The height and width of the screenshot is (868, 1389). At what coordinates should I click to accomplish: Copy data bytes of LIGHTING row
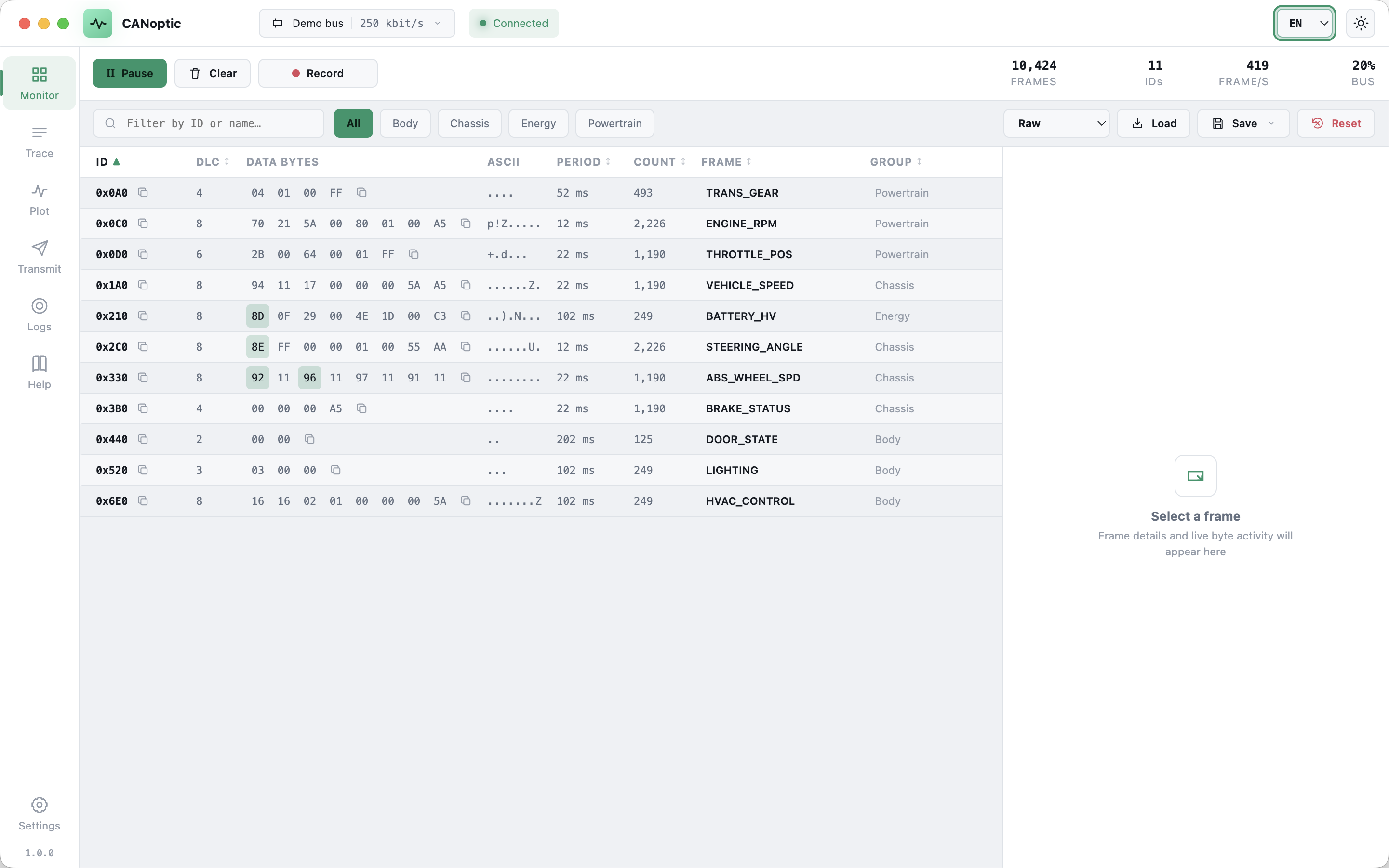click(335, 470)
